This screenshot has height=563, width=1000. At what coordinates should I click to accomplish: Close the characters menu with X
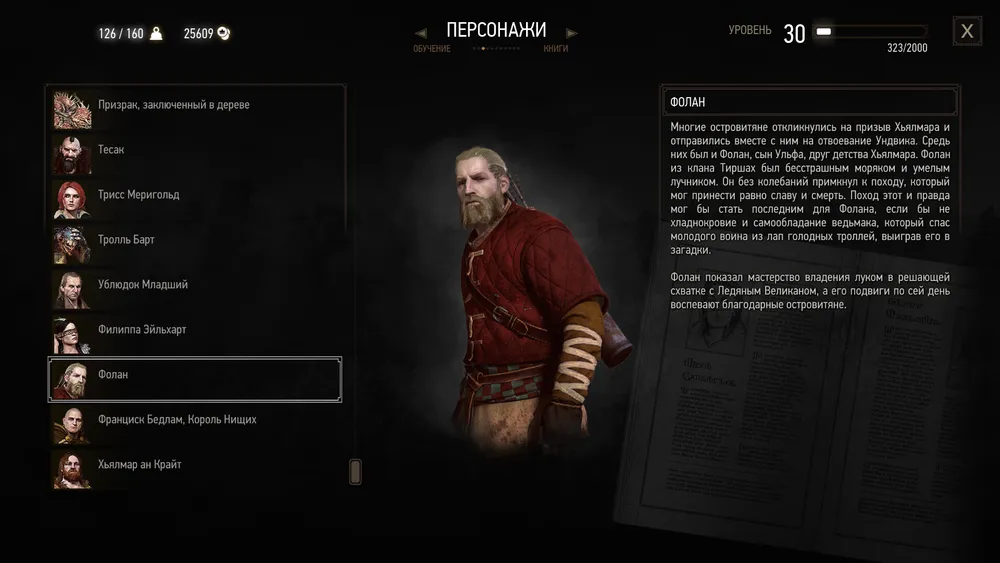(x=967, y=31)
